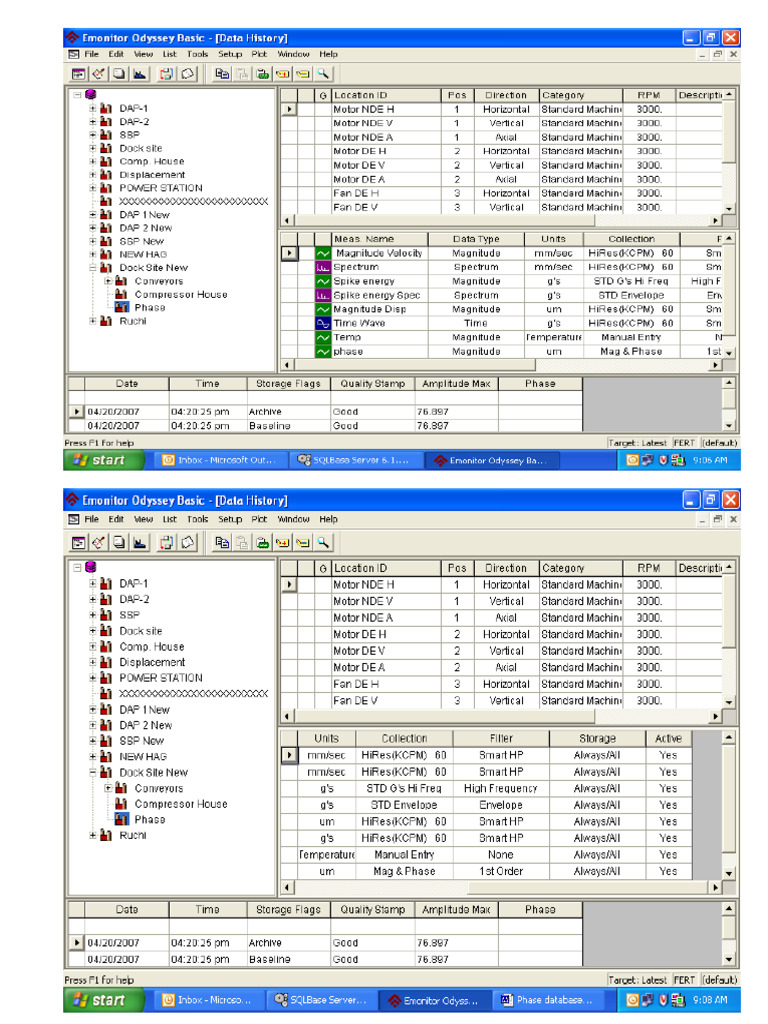
Task: Open the Window menu in lower window
Action: pos(293,519)
